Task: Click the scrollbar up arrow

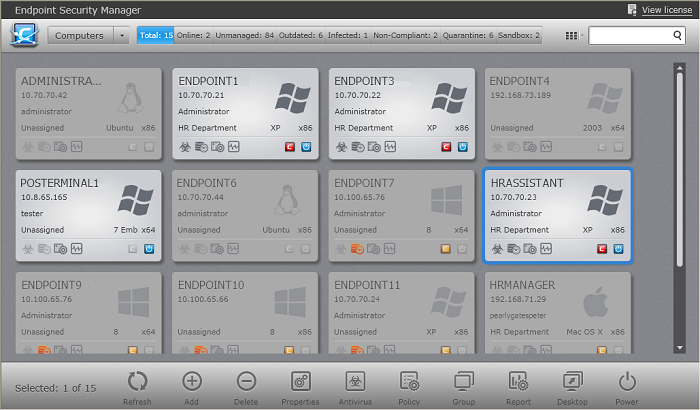Action: coord(679,68)
